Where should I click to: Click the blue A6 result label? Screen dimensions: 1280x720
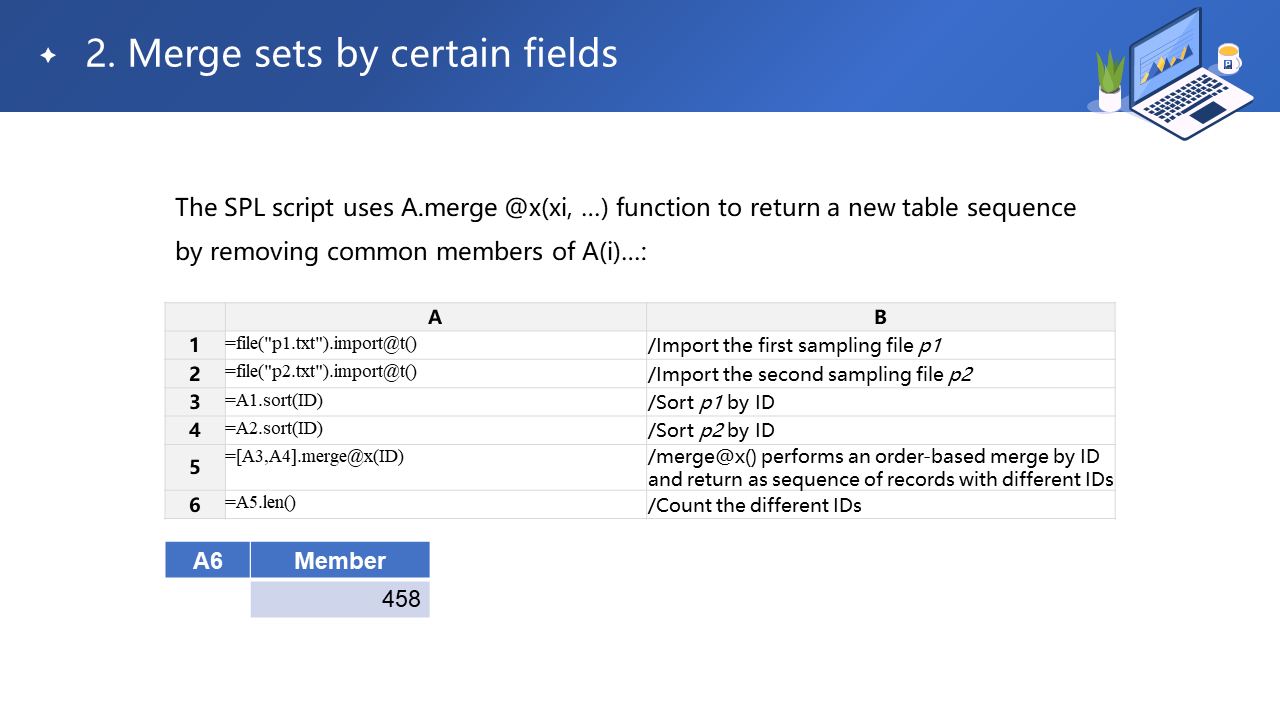tap(207, 560)
